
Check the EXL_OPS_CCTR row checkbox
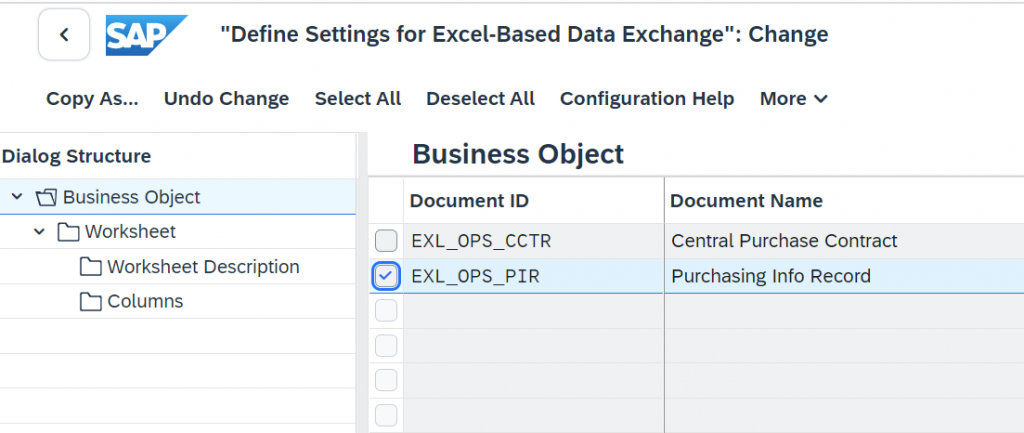coord(386,241)
